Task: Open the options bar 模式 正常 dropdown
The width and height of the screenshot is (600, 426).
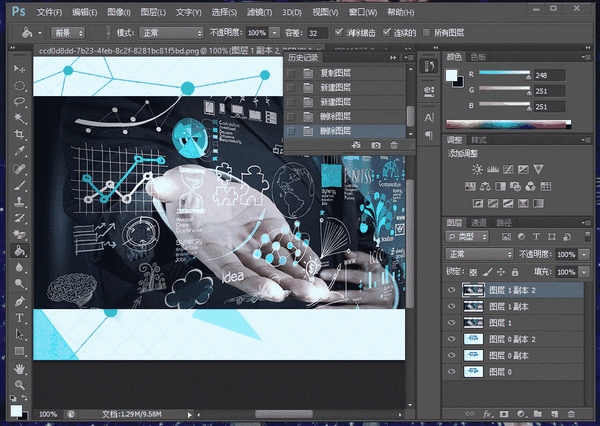Action: pos(171,33)
